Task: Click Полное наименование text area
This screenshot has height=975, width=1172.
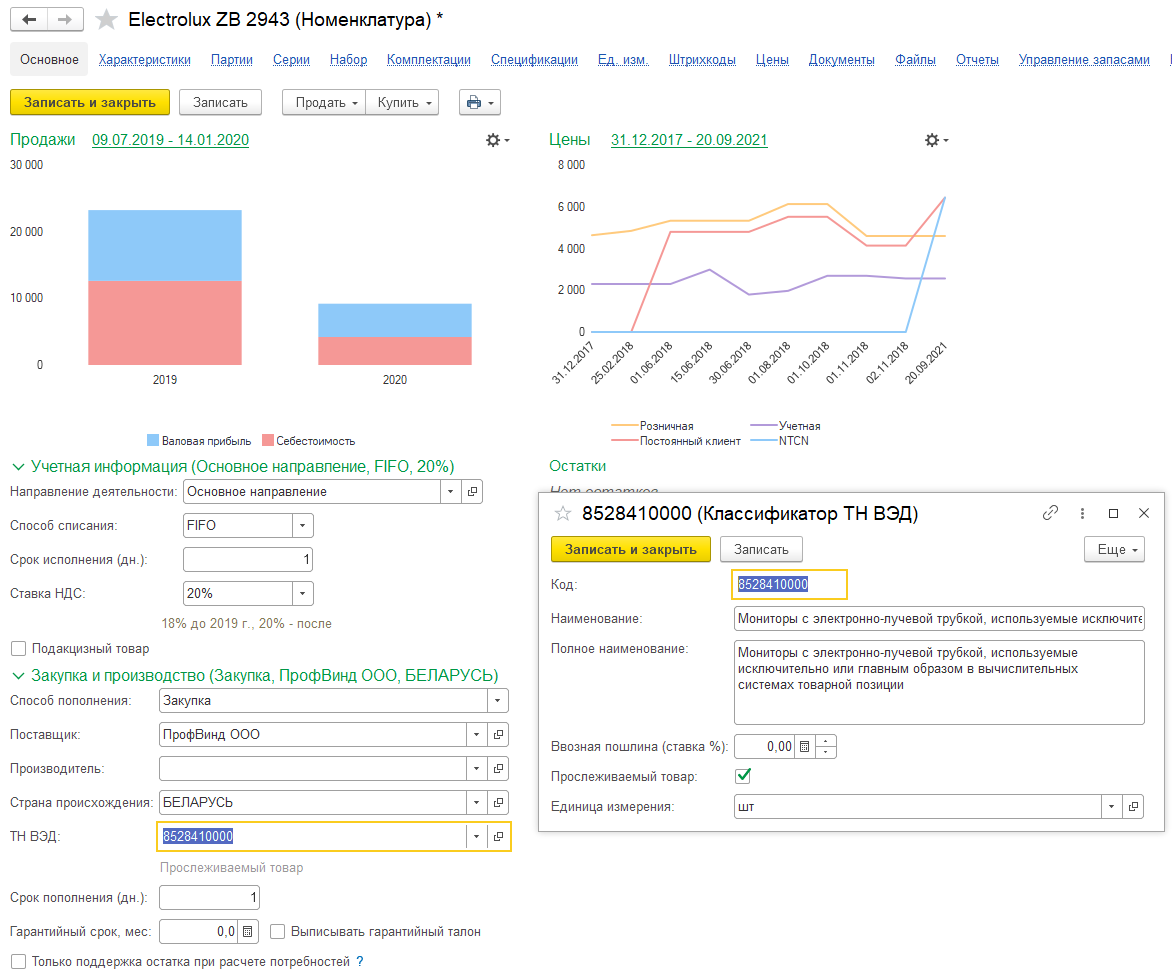Action: (939, 682)
